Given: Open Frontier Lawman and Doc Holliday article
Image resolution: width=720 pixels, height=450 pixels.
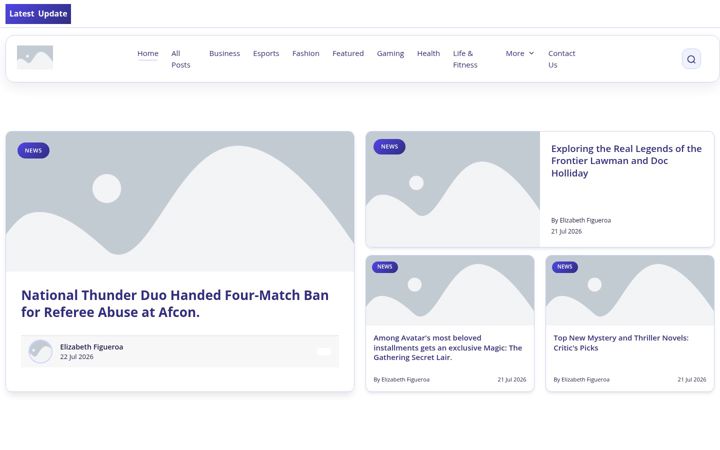Looking at the screenshot, I should click(x=626, y=161).
